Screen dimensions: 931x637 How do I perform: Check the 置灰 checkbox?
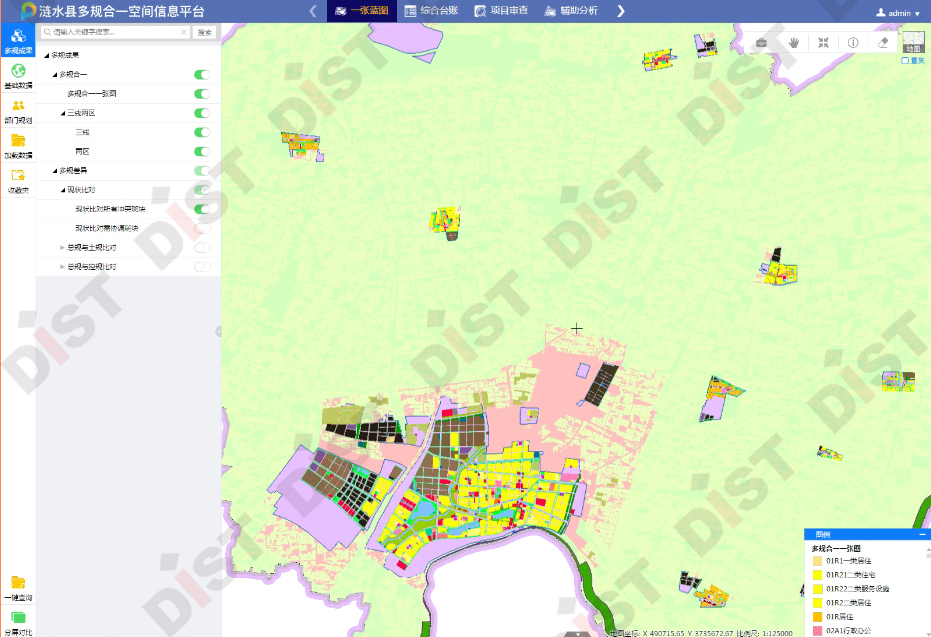[x=905, y=61]
